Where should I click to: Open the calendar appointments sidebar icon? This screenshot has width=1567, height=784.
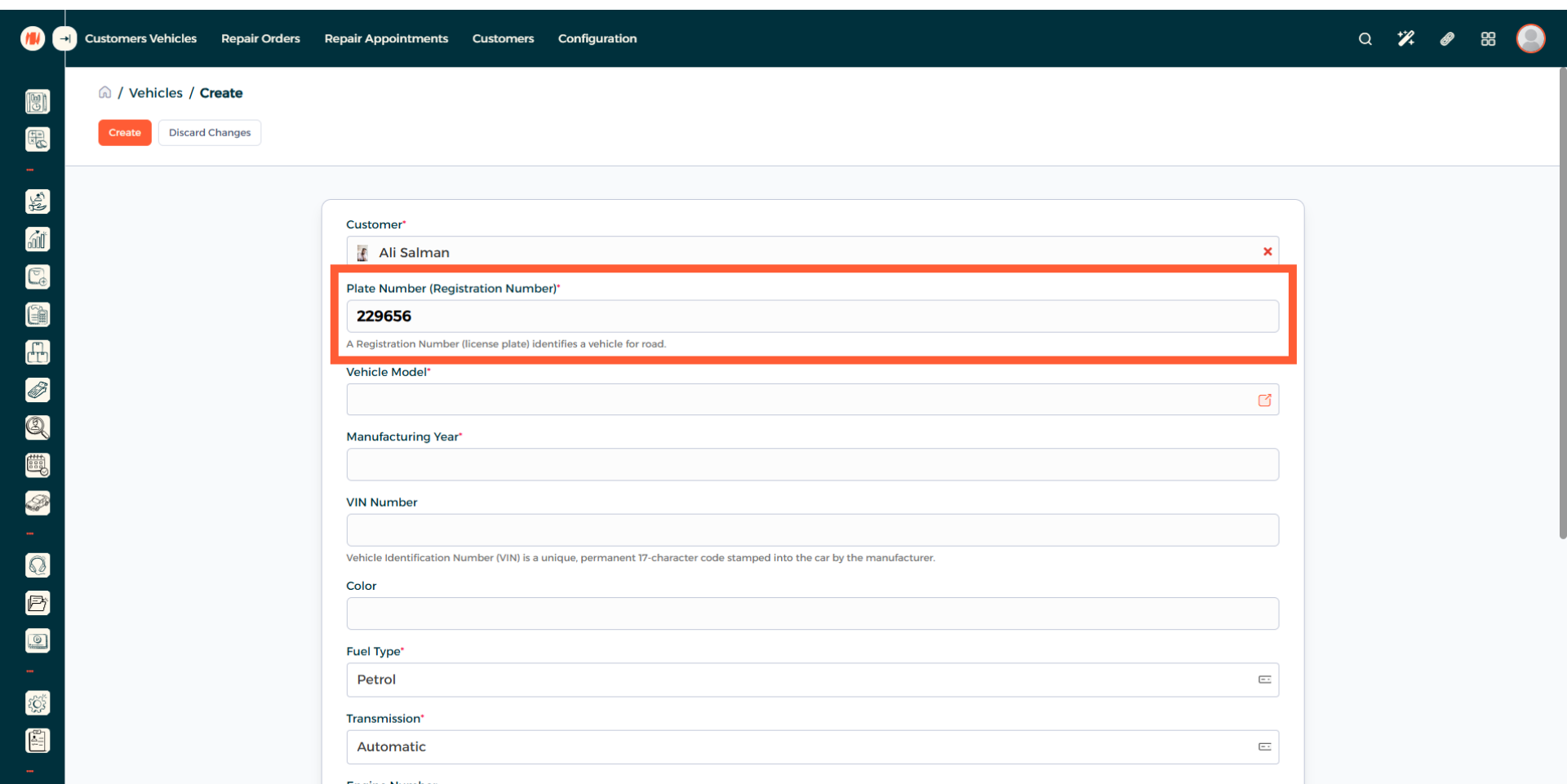point(38,465)
